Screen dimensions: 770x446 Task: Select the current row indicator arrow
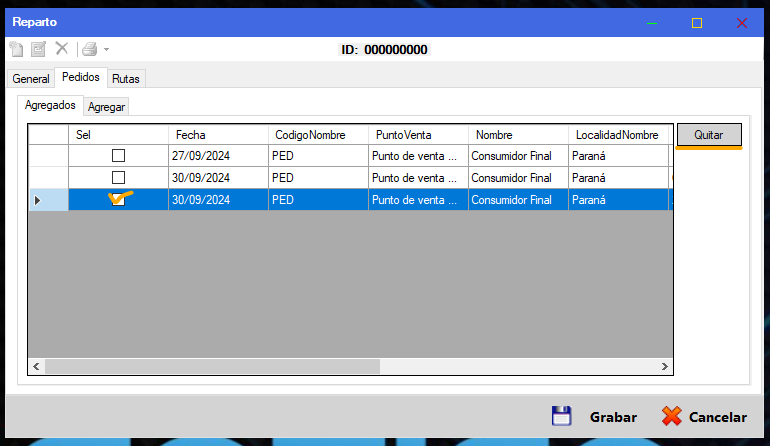[38, 200]
